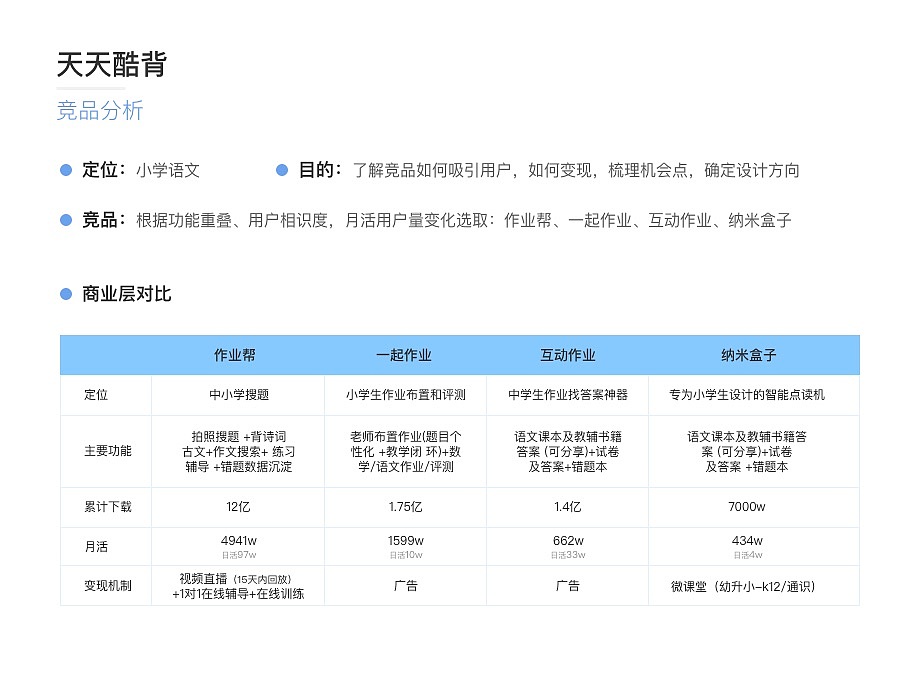
Task: Click the small text 日活4w
Action: (748, 555)
